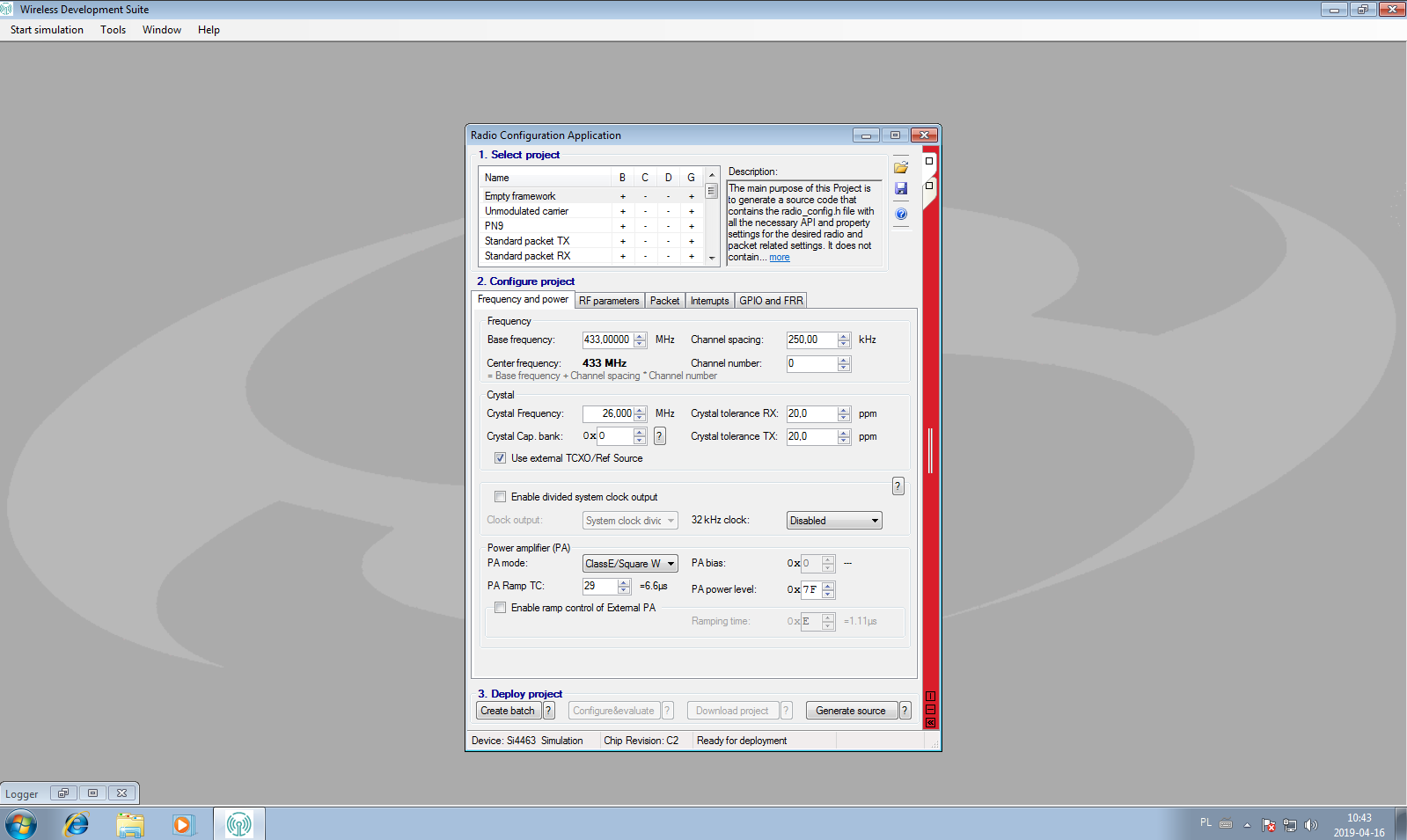Open help with the blue question mark icon
The image size is (1407, 840).
point(901,214)
